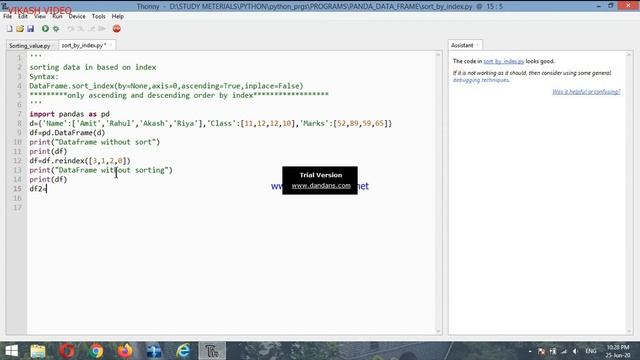This screenshot has height=360, width=640.
Task: Save the file with the floppy disk icon
Action: 31,29
